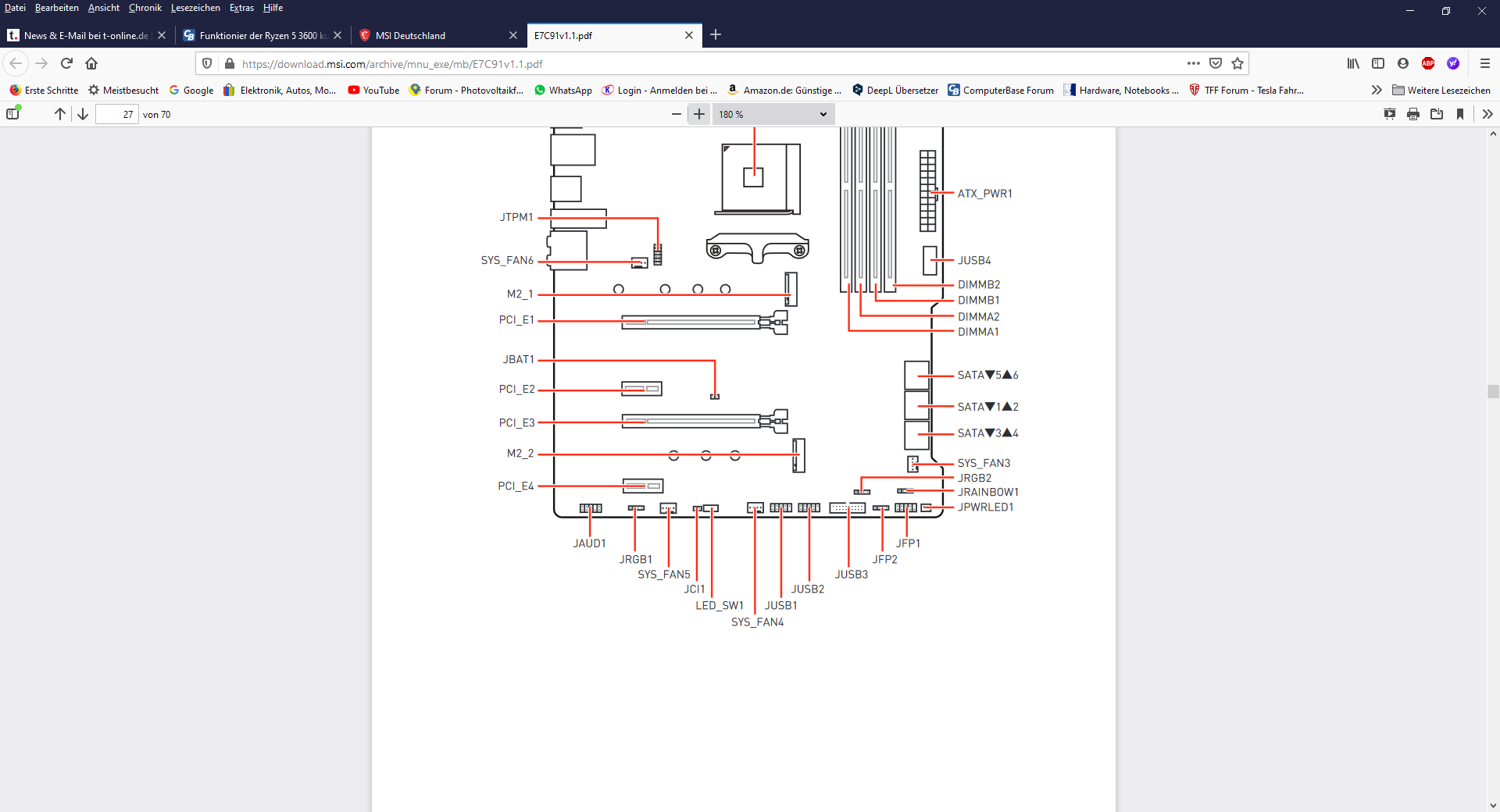Open the Extras menu
The height and width of the screenshot is (812, 1500).
pyautogui.click(x=241, y=8)
